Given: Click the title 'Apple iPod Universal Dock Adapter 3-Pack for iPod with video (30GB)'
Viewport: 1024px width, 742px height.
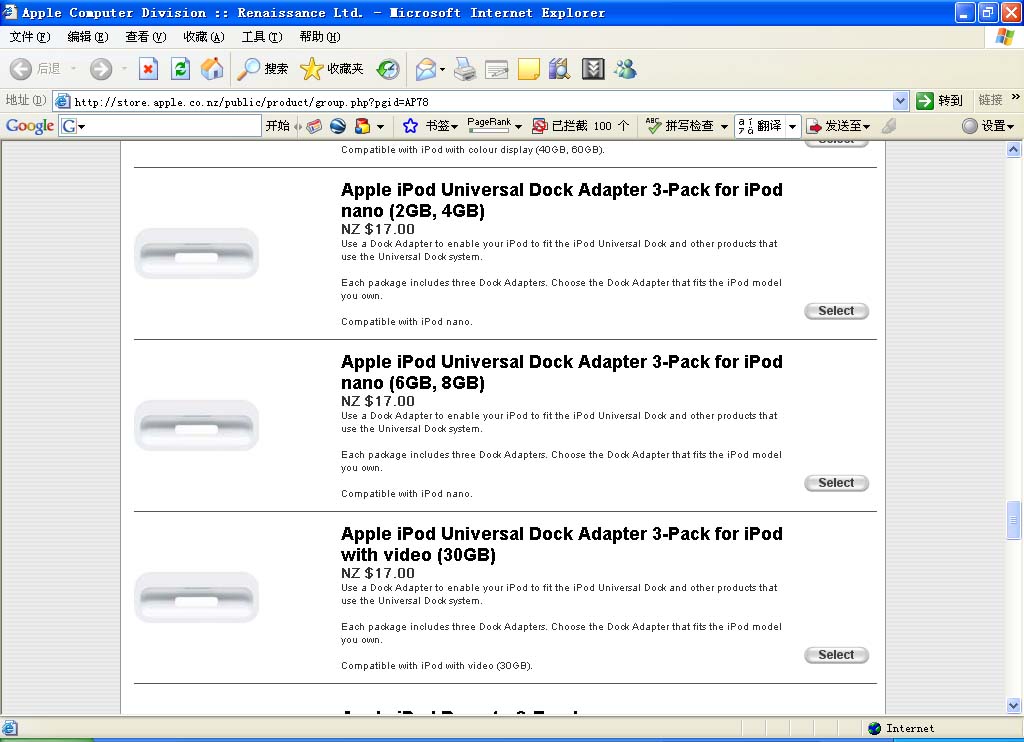Looking at the screenshot, I should click(562, 544).
